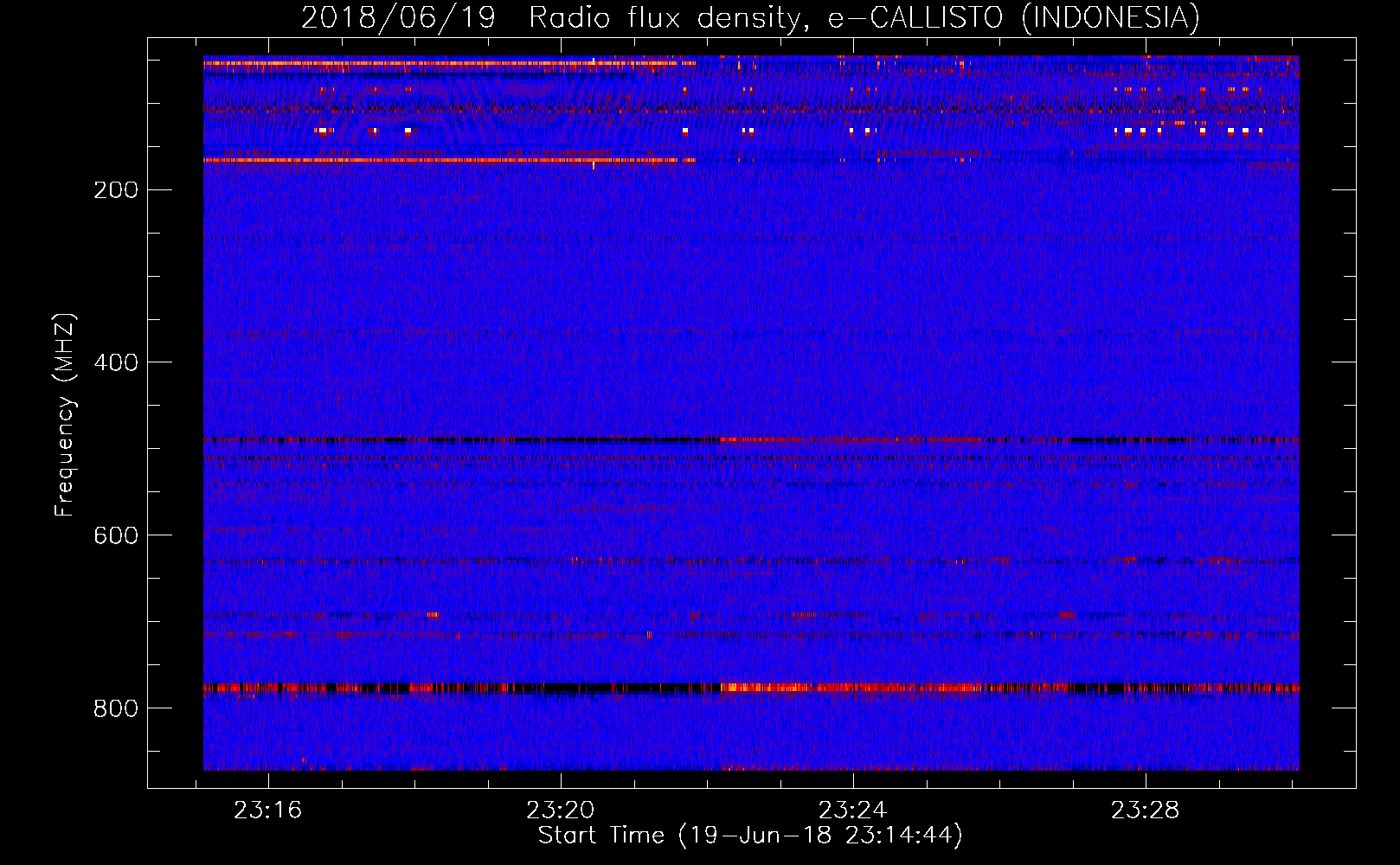Click the dark horizontal band near 490 MHz
The image size is (1400, 865).
tap(751, 439)
